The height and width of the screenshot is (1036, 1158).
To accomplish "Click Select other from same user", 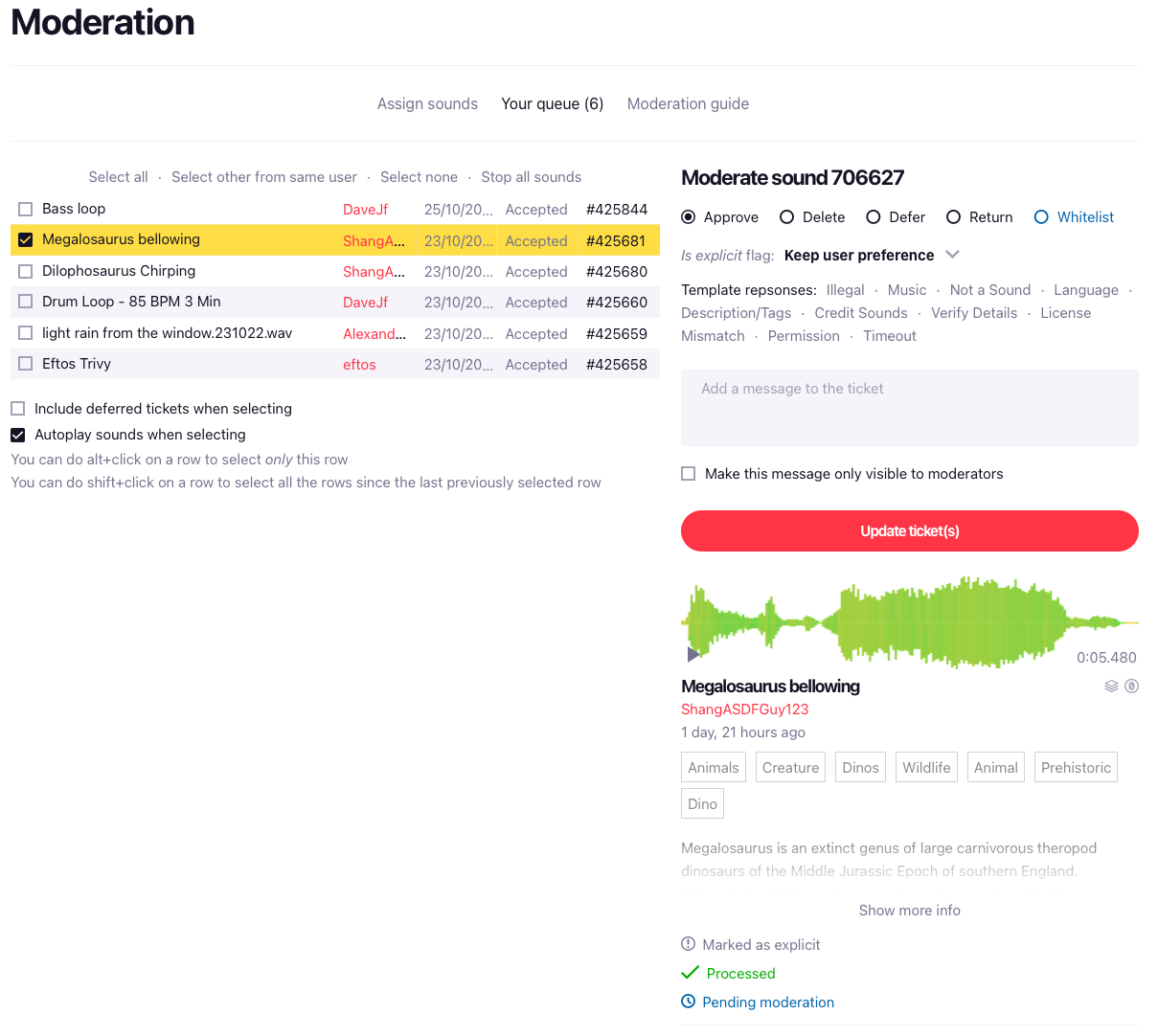I will click(263, 177).
